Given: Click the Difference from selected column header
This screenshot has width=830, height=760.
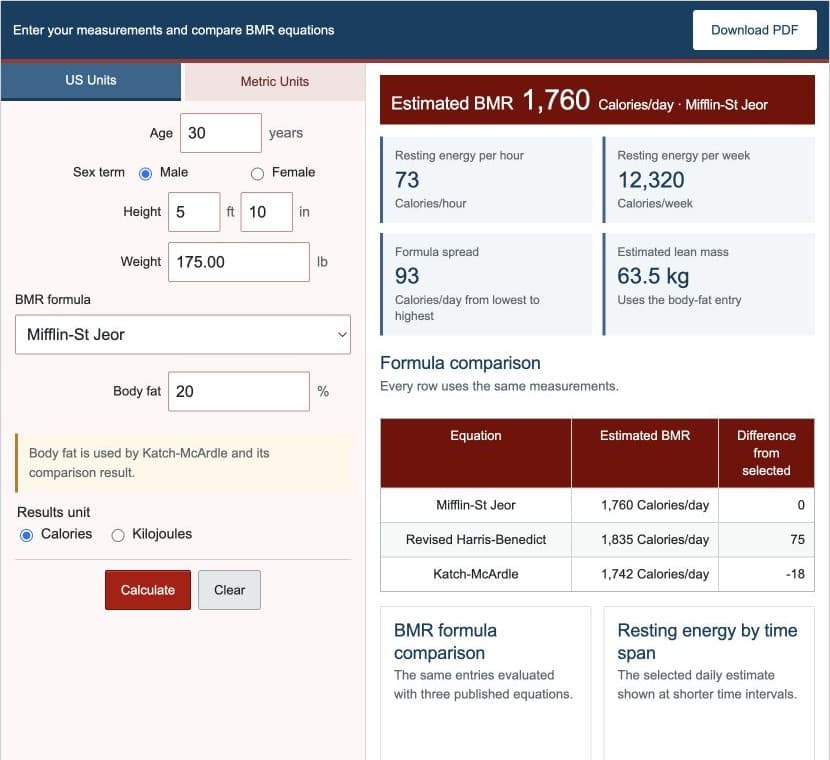Looking at the screenshot, I should coord(766,453).
